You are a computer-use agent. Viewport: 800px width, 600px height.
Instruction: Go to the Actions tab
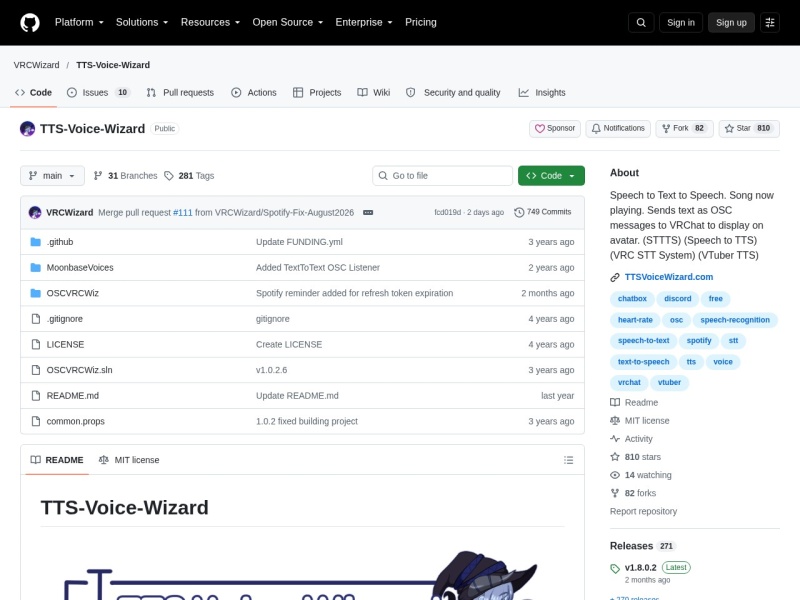pyautogui.click(x=254, y=92)
